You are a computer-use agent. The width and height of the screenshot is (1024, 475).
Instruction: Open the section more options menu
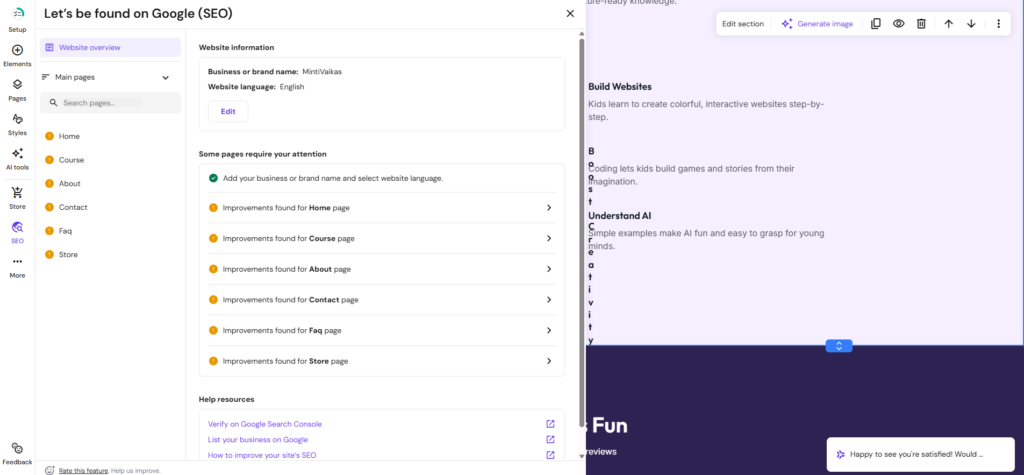click(998, 24)
